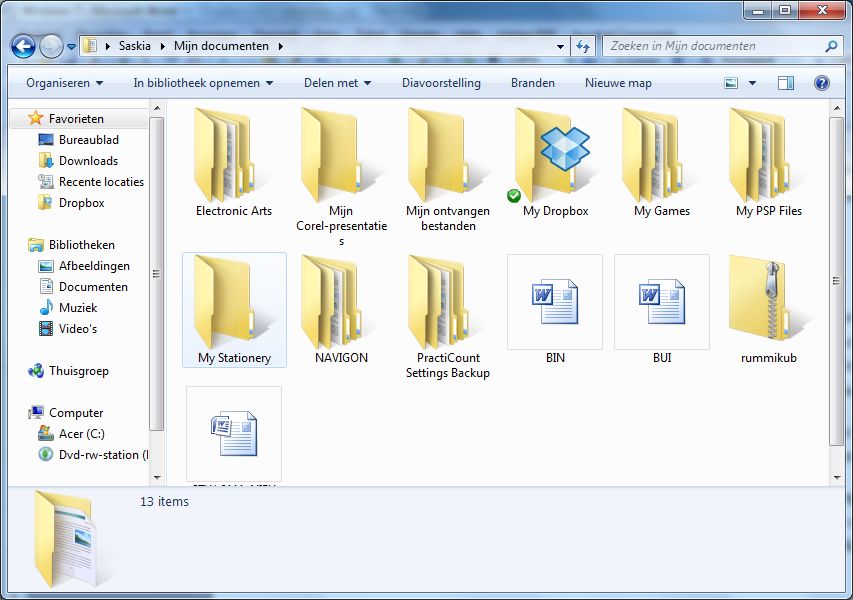853x600 pixels.
Task: Select the My PSP Files folder
Action: [769, 163]
